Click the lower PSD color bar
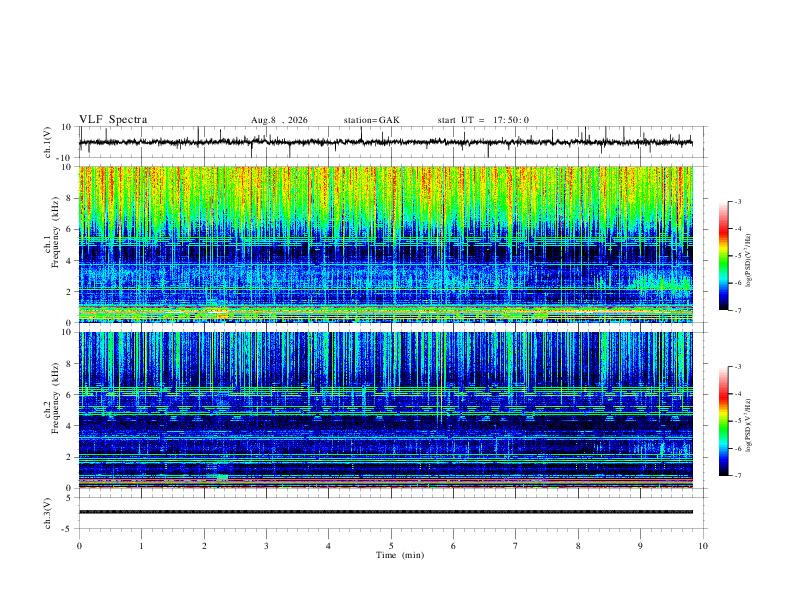This screenshot has height=612, width=792. (x=724, y=421)
